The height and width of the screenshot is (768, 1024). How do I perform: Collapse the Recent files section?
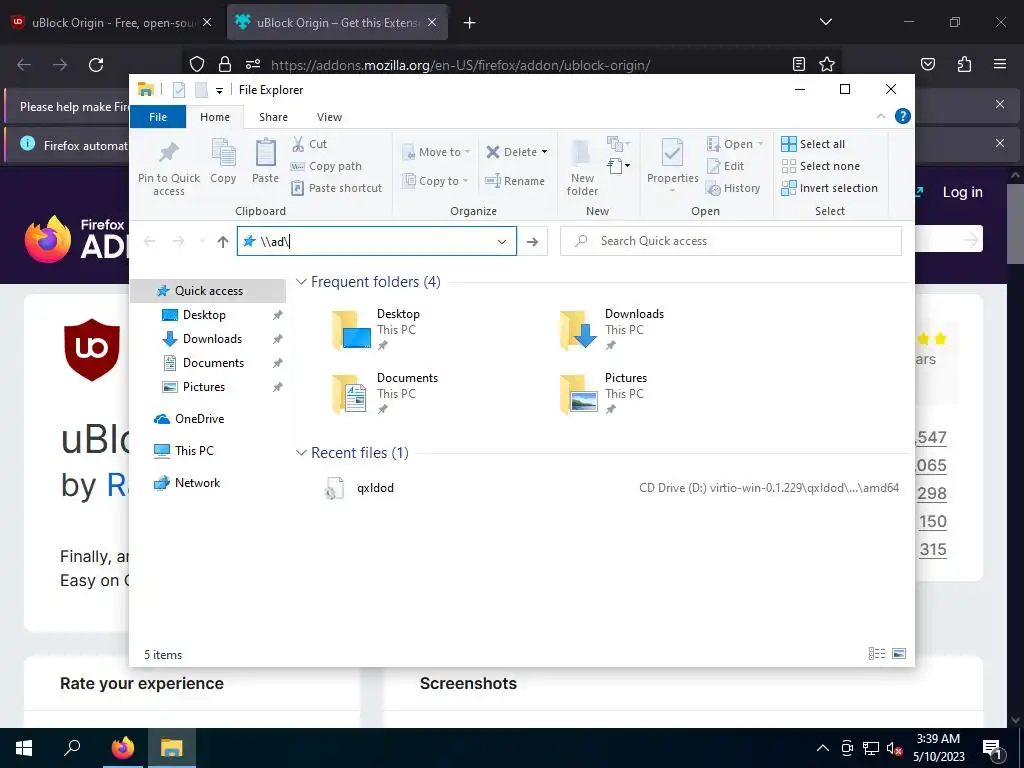point(301,453)
